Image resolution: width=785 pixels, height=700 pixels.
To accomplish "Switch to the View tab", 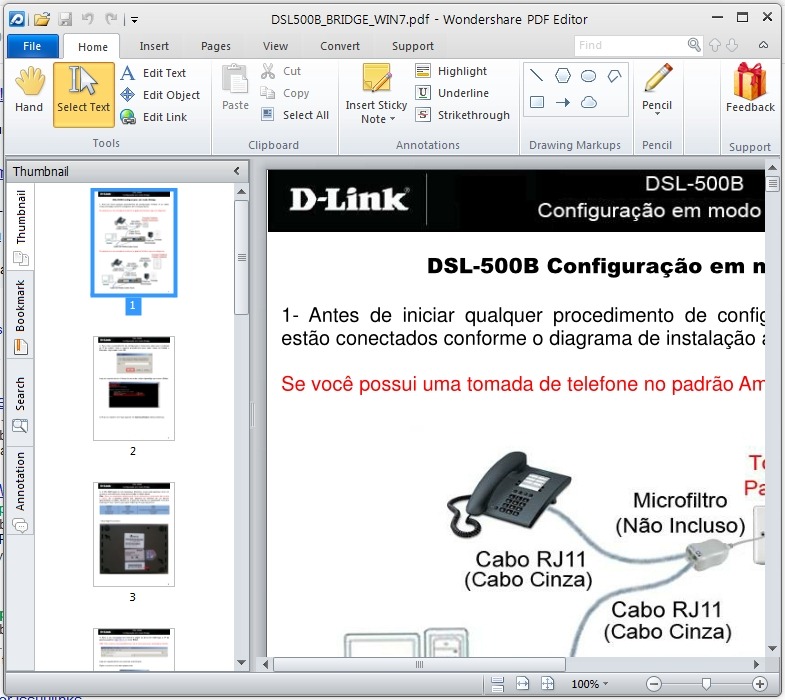I will point(275,46).
